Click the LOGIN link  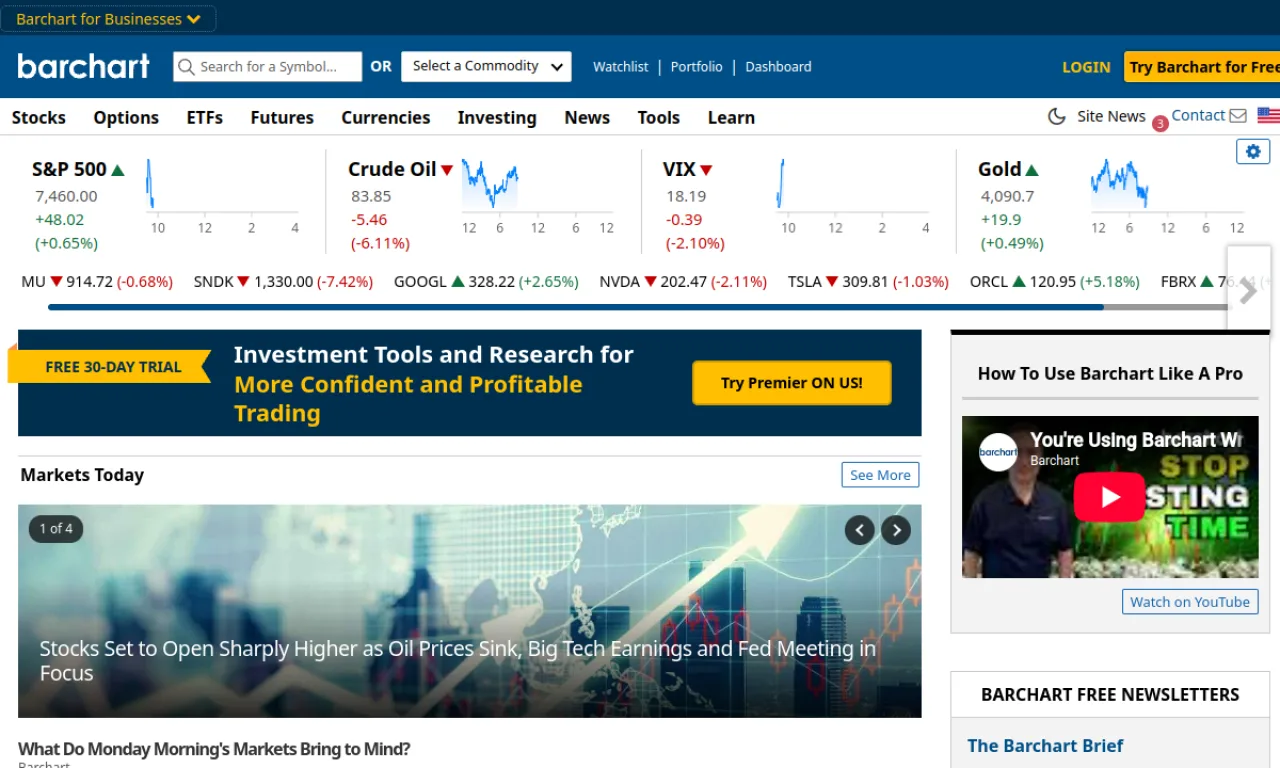pos(1086,67)
